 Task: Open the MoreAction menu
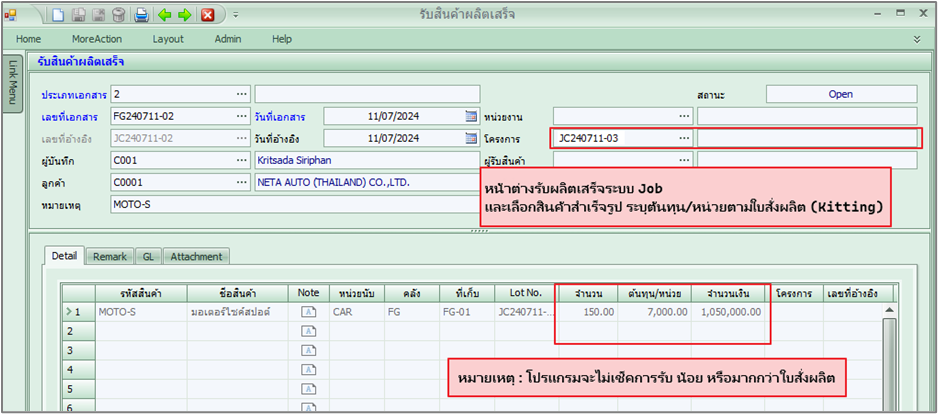point(96,38)
